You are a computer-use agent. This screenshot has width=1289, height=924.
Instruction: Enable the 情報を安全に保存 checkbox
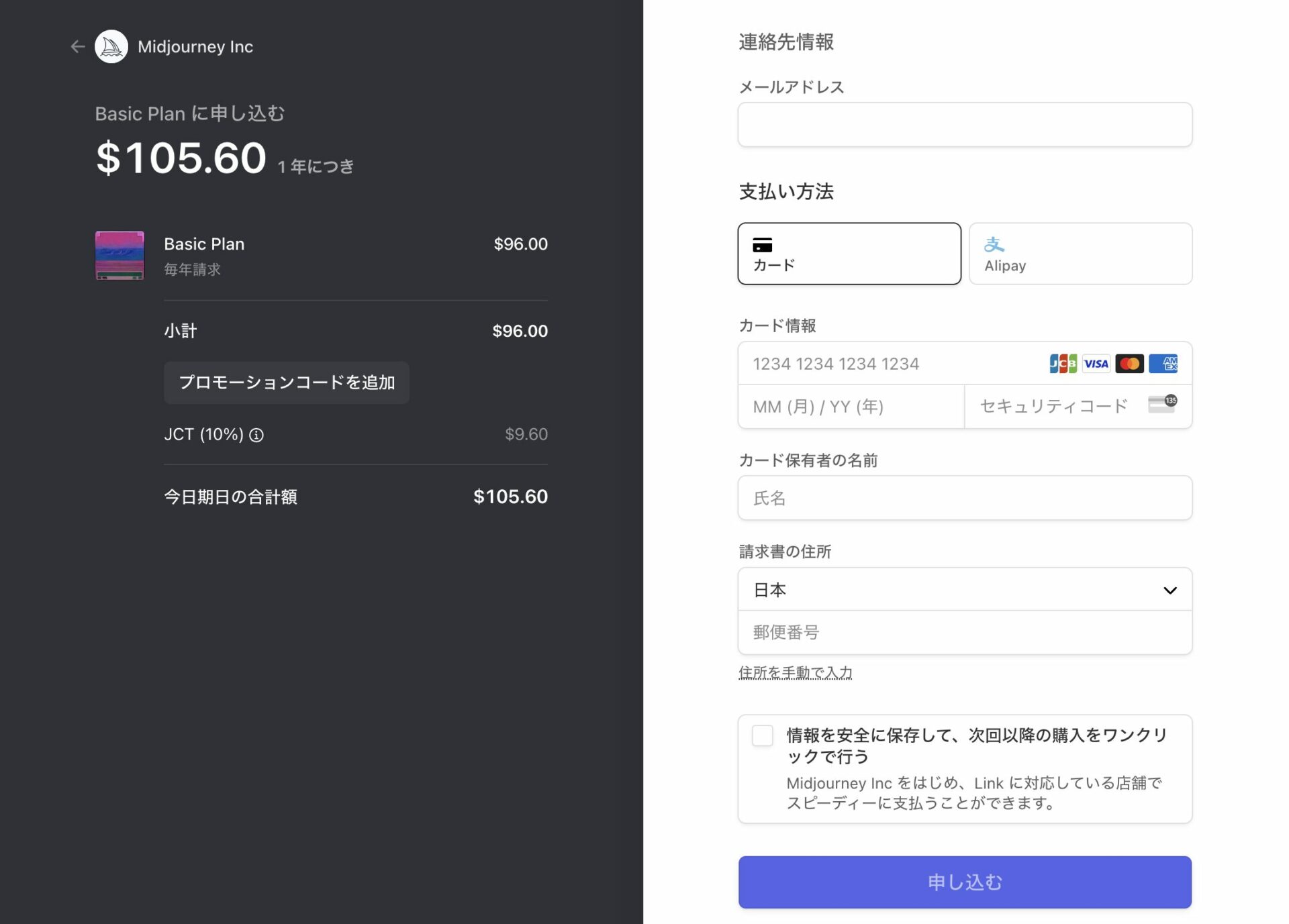(762, 735)
